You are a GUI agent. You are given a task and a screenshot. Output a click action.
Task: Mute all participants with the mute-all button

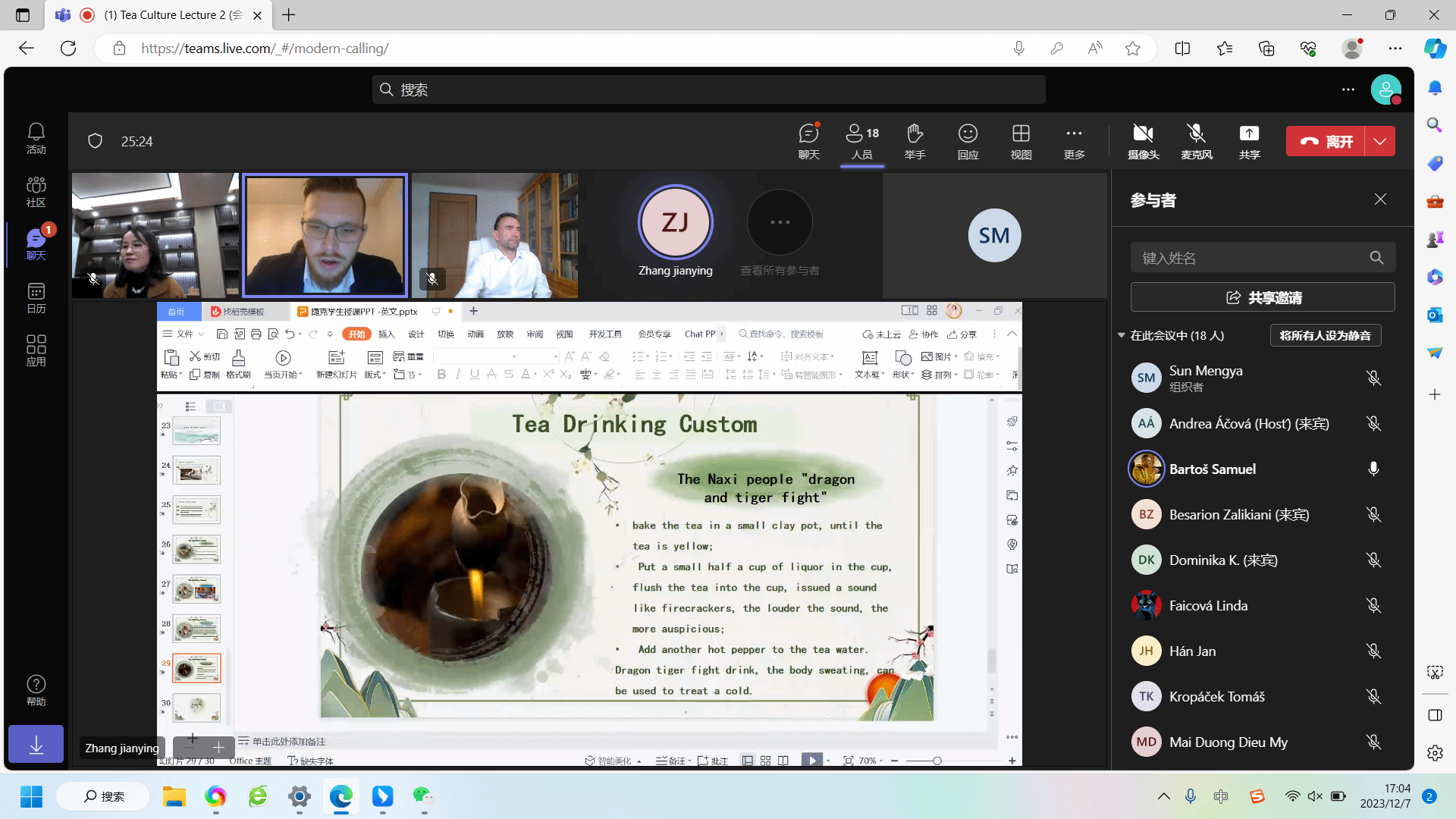(x=1325, y=335)
